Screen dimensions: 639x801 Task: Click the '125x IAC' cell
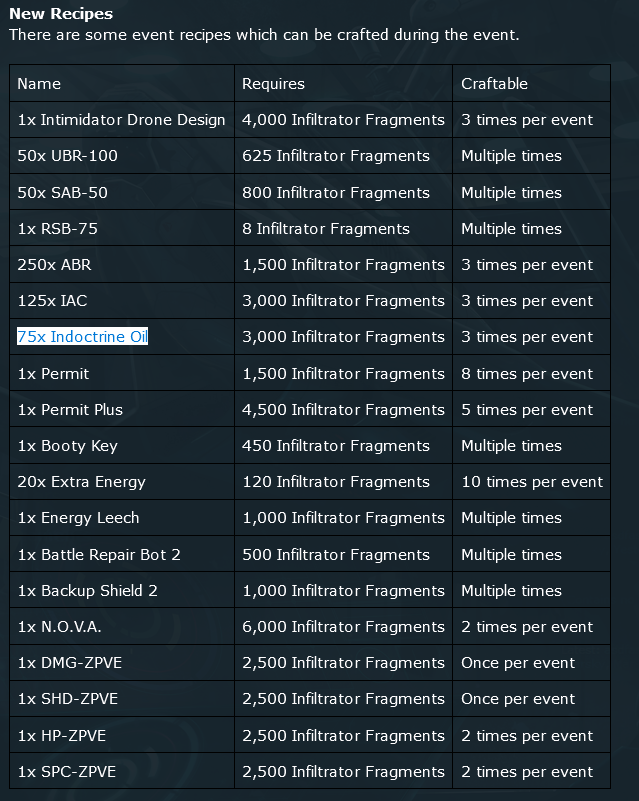pyautogui.click(x=122, y=300)
